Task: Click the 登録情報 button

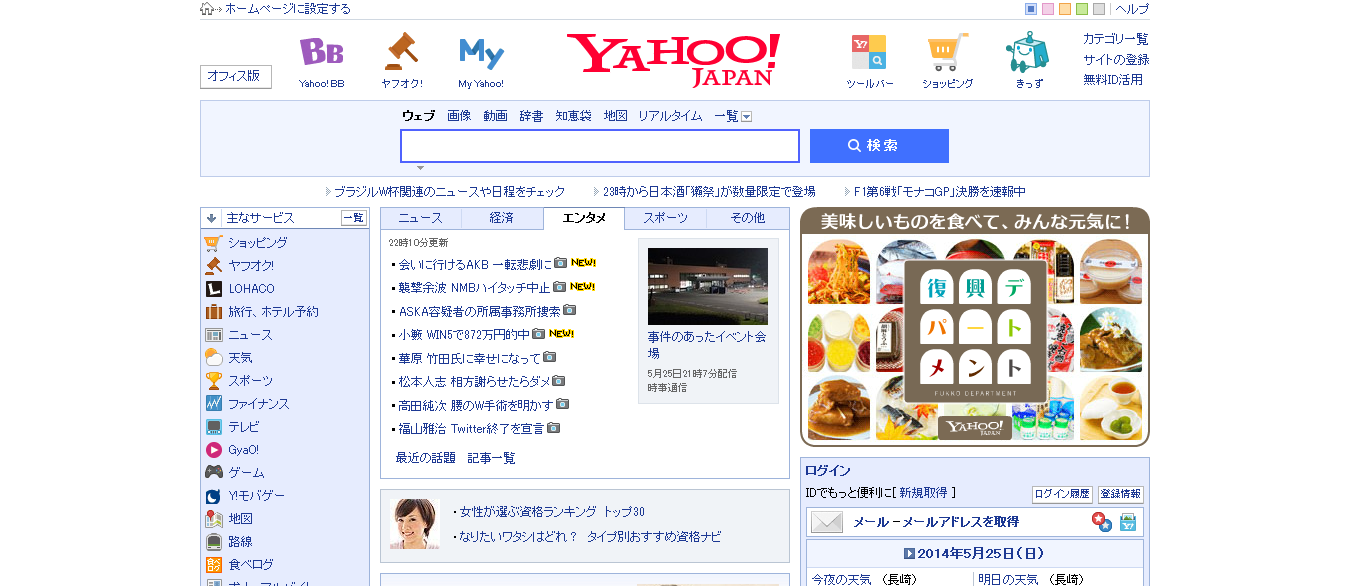Action: [1120, 494]
